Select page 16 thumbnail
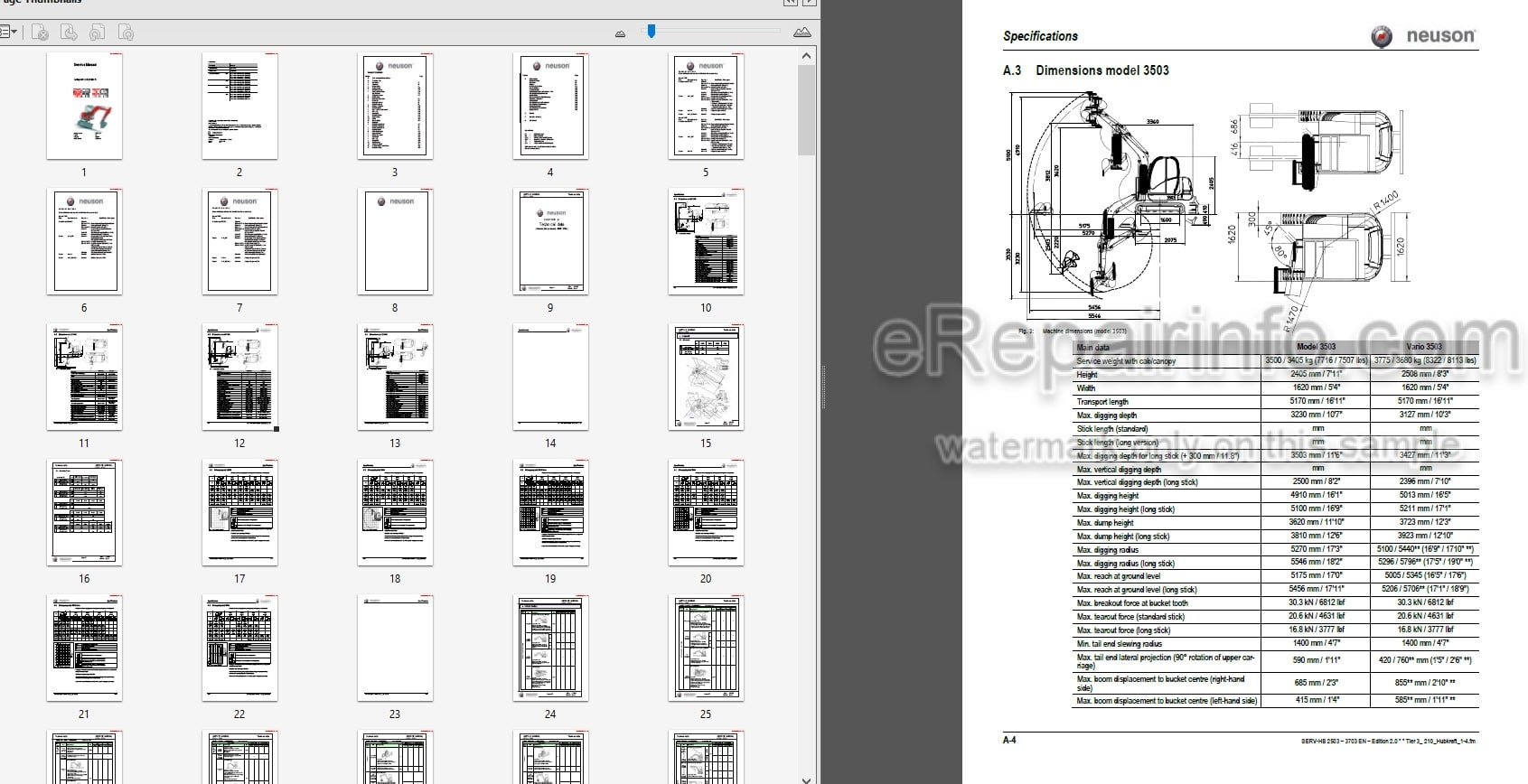1528x784 pixels. click(x=84, y=513)
